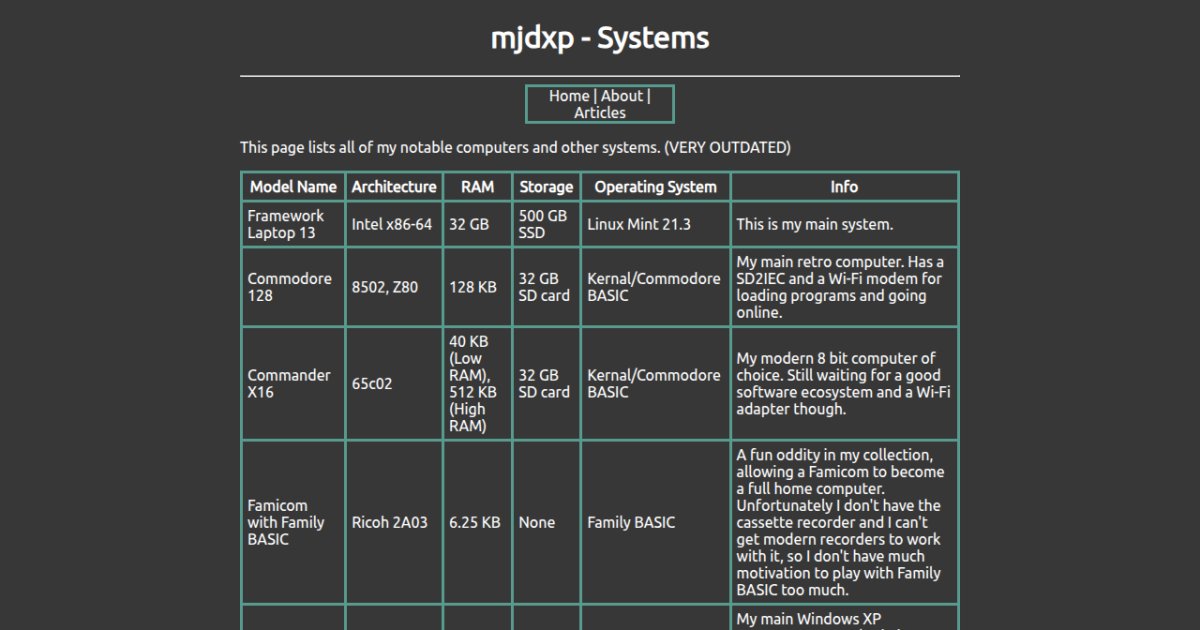The image size is (1200, 630).
Task: Click the mjdxp - Systems page title
Action: point(599,38)
